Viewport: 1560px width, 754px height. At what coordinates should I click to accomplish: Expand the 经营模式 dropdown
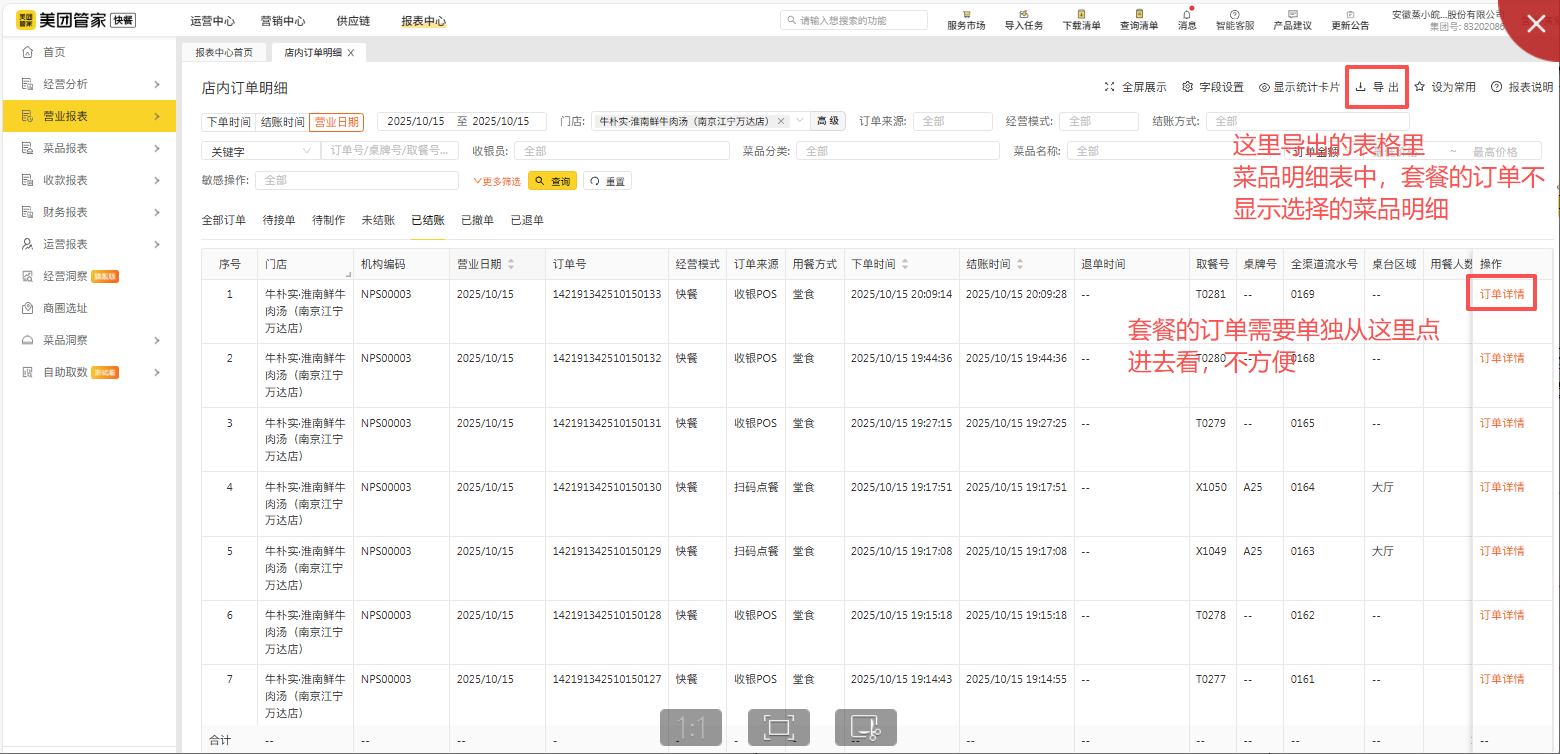click(x=1098, y=120)
